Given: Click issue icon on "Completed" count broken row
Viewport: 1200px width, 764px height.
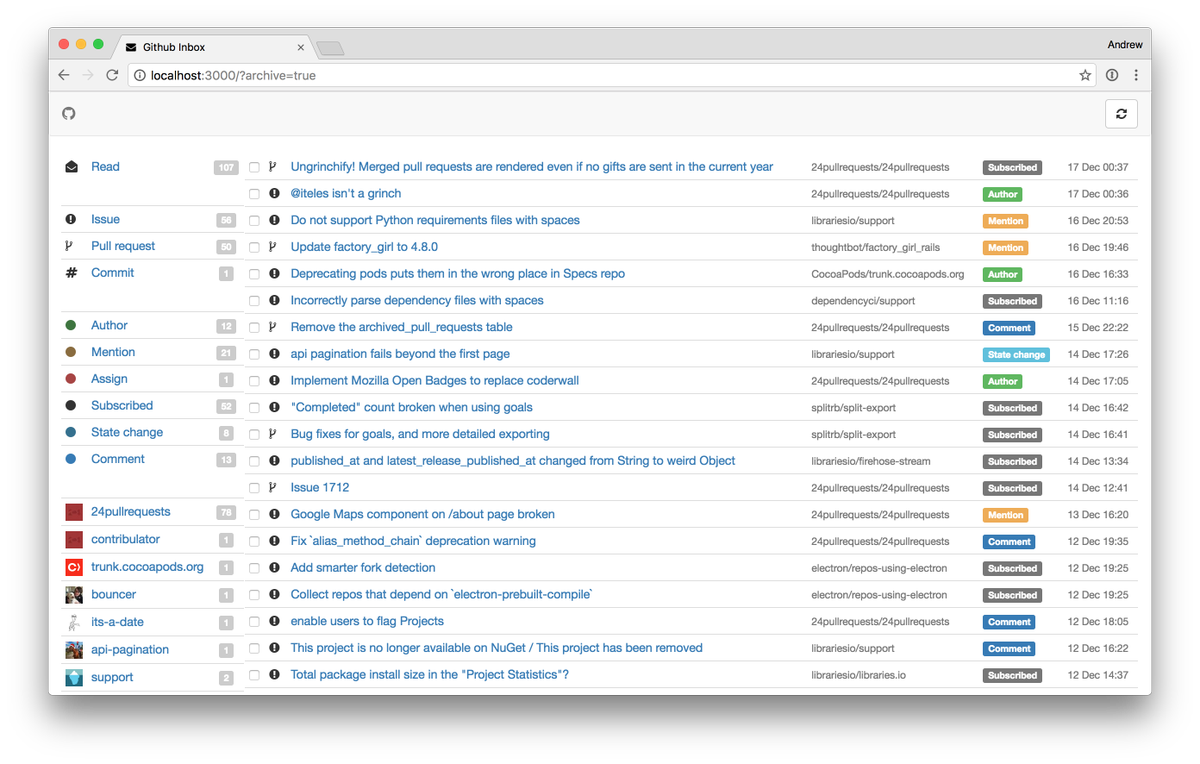Looking at the screenshot, I should (x=274, y=407).
